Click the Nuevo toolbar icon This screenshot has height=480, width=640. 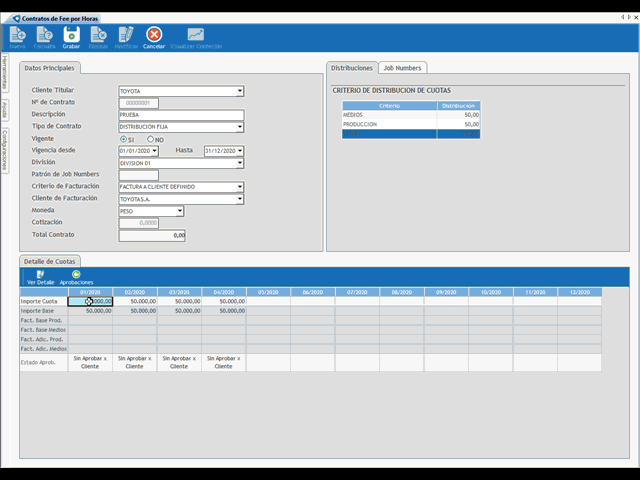point(17,38)
